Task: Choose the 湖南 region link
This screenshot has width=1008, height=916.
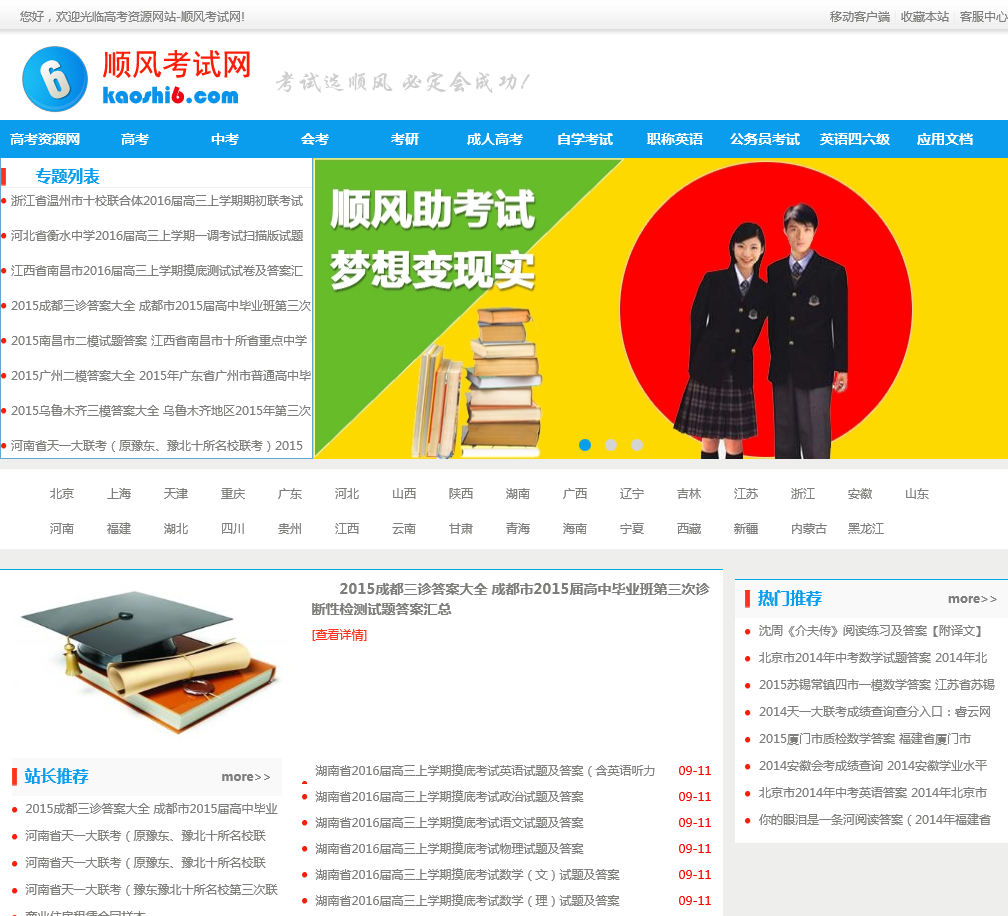Action: (x=518, y=494)
